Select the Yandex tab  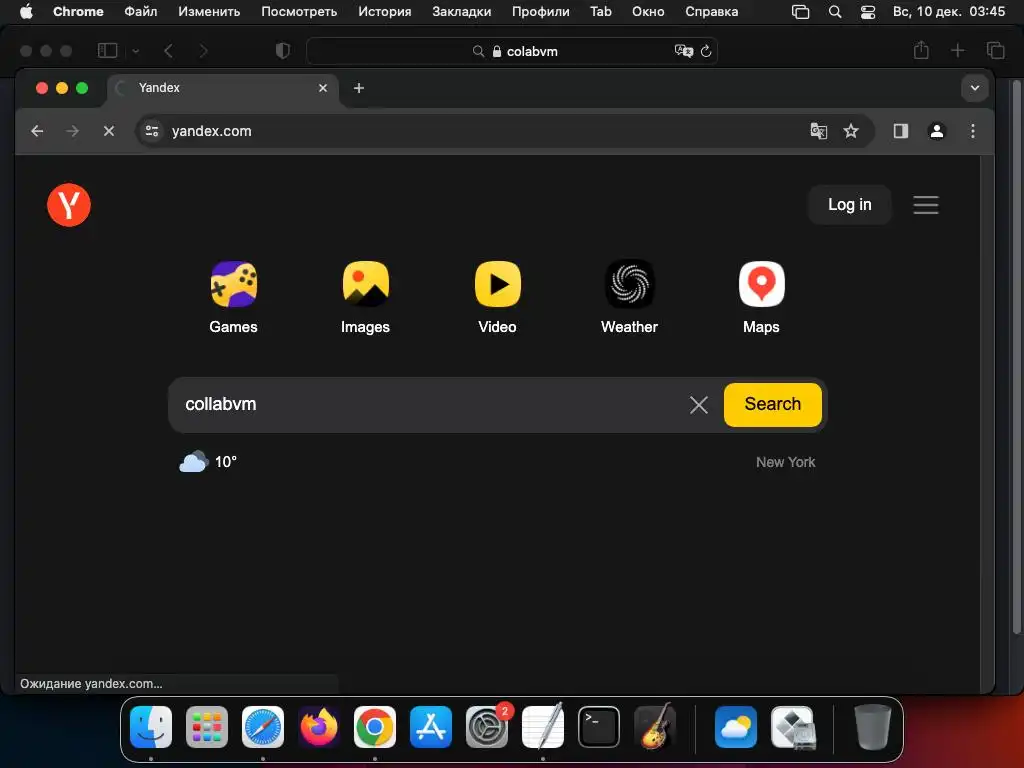click(x=223, y=88)
